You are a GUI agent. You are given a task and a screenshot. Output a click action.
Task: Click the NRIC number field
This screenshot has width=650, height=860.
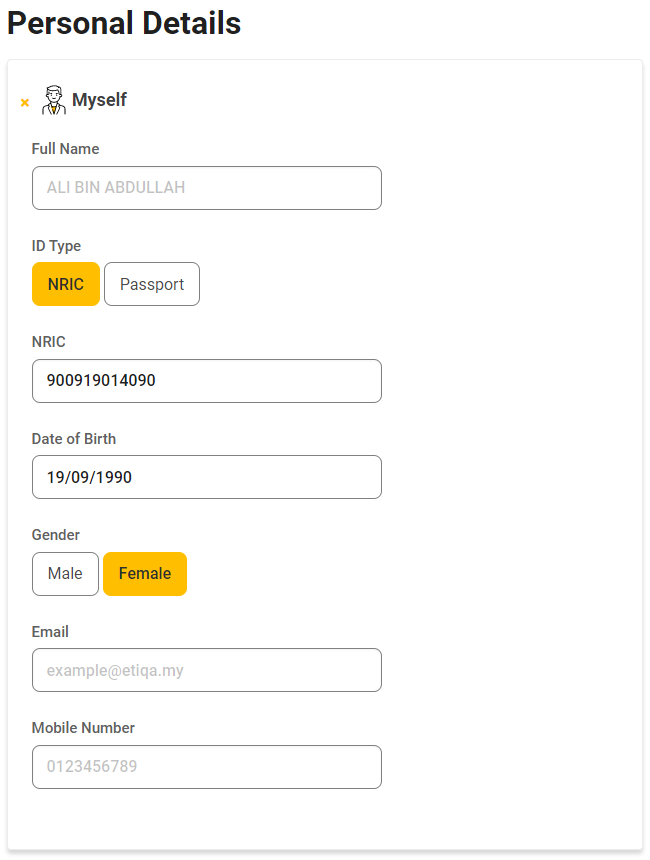point(206,381)
